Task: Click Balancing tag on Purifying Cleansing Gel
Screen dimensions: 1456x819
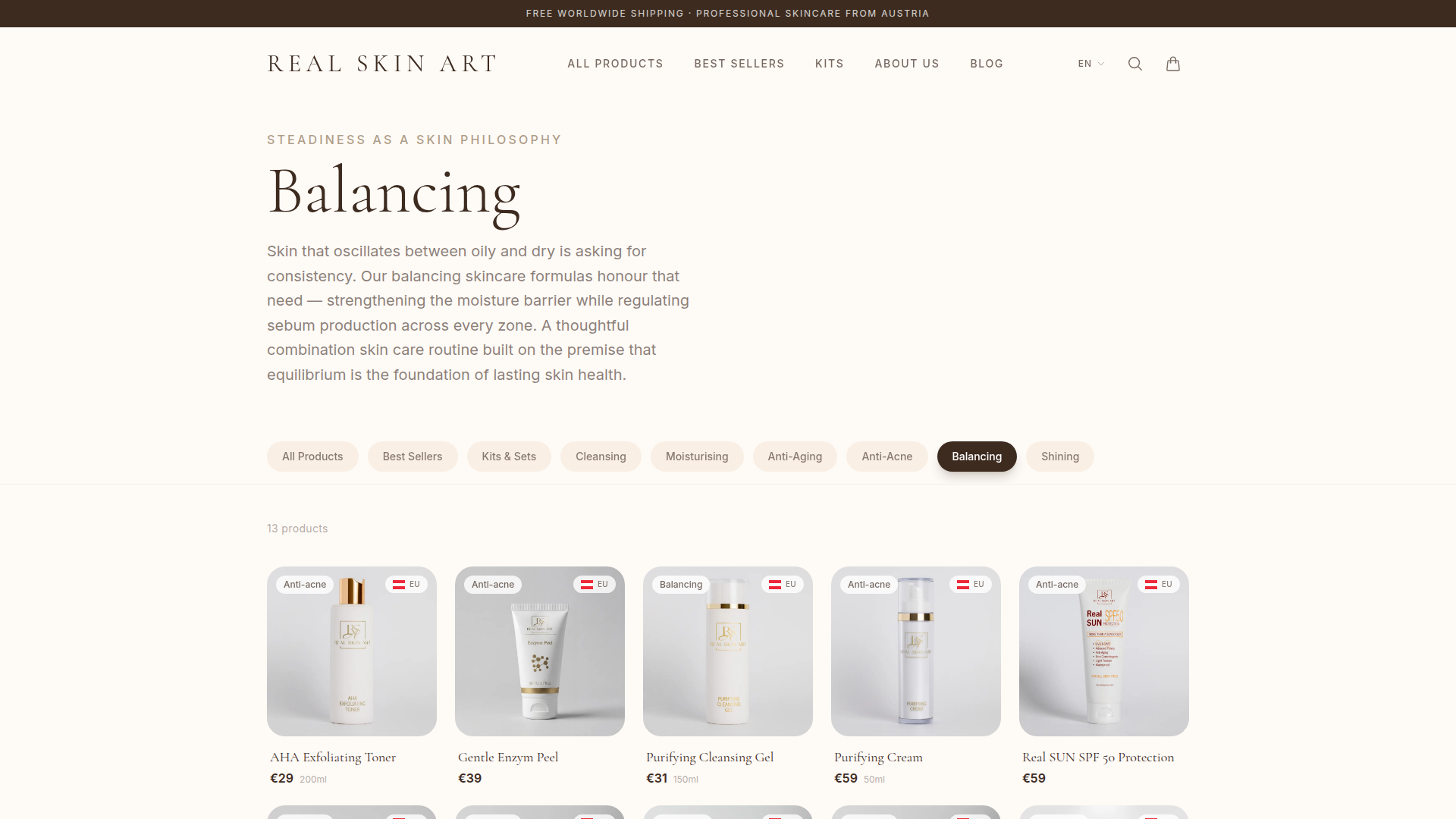Action: coord(681,584)
